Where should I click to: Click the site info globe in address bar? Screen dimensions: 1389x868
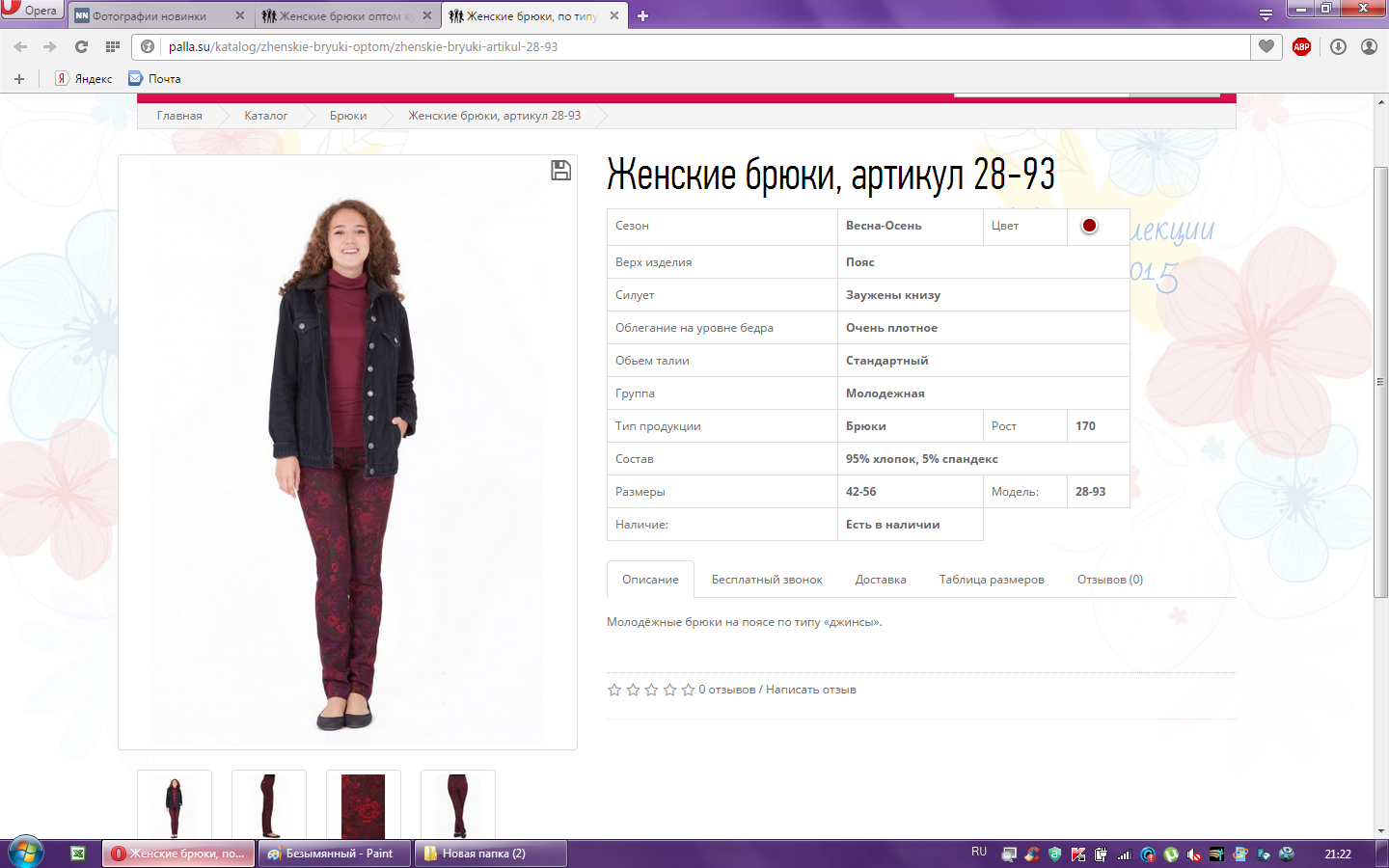(148, 46)
